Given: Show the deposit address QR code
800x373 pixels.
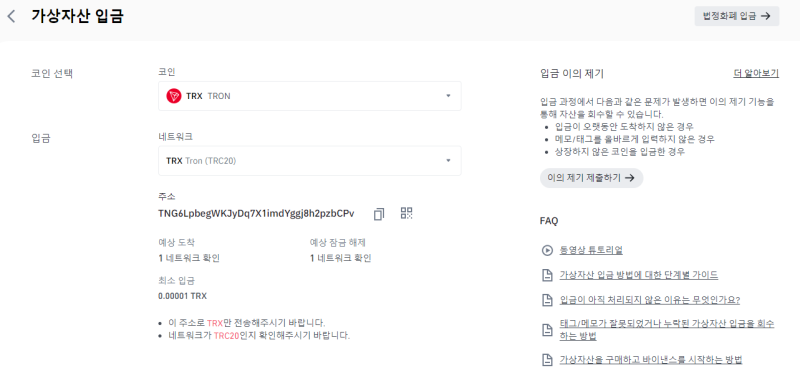Looking at the screenshot, I should [407, 213].
